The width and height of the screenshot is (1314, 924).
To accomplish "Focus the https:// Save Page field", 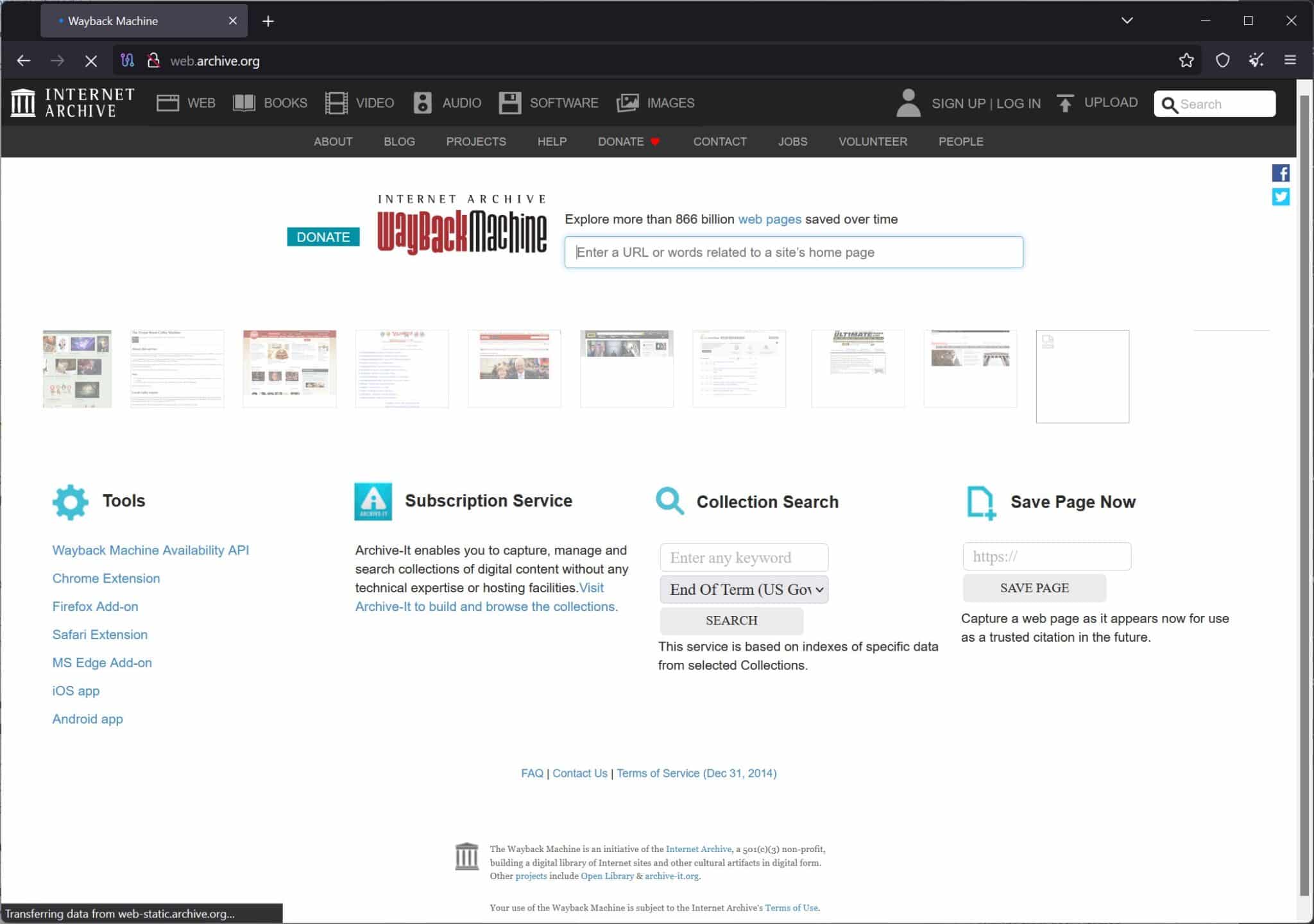I will click(x=1047, y=556).
